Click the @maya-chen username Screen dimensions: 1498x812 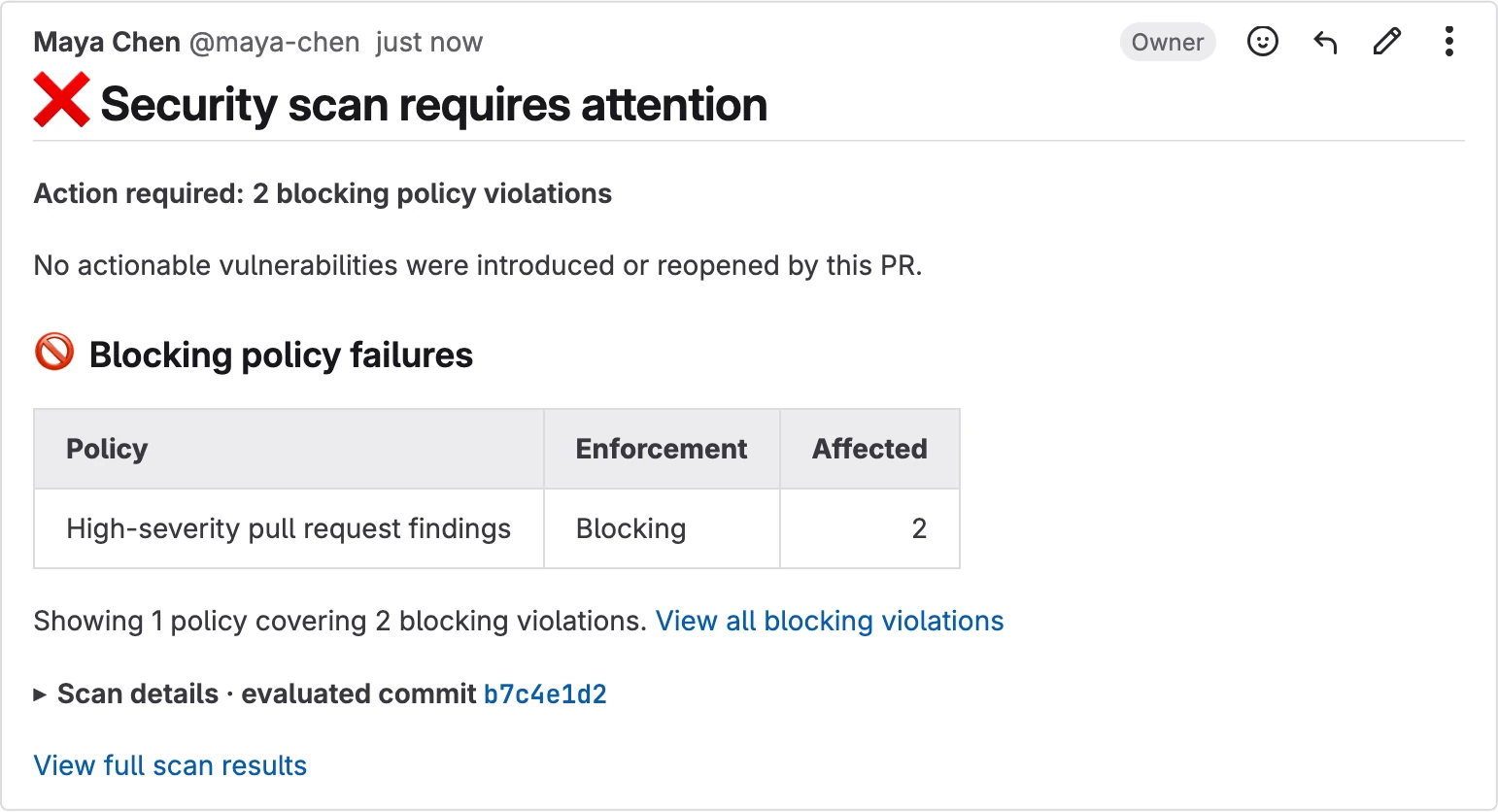tap(275, 43)
